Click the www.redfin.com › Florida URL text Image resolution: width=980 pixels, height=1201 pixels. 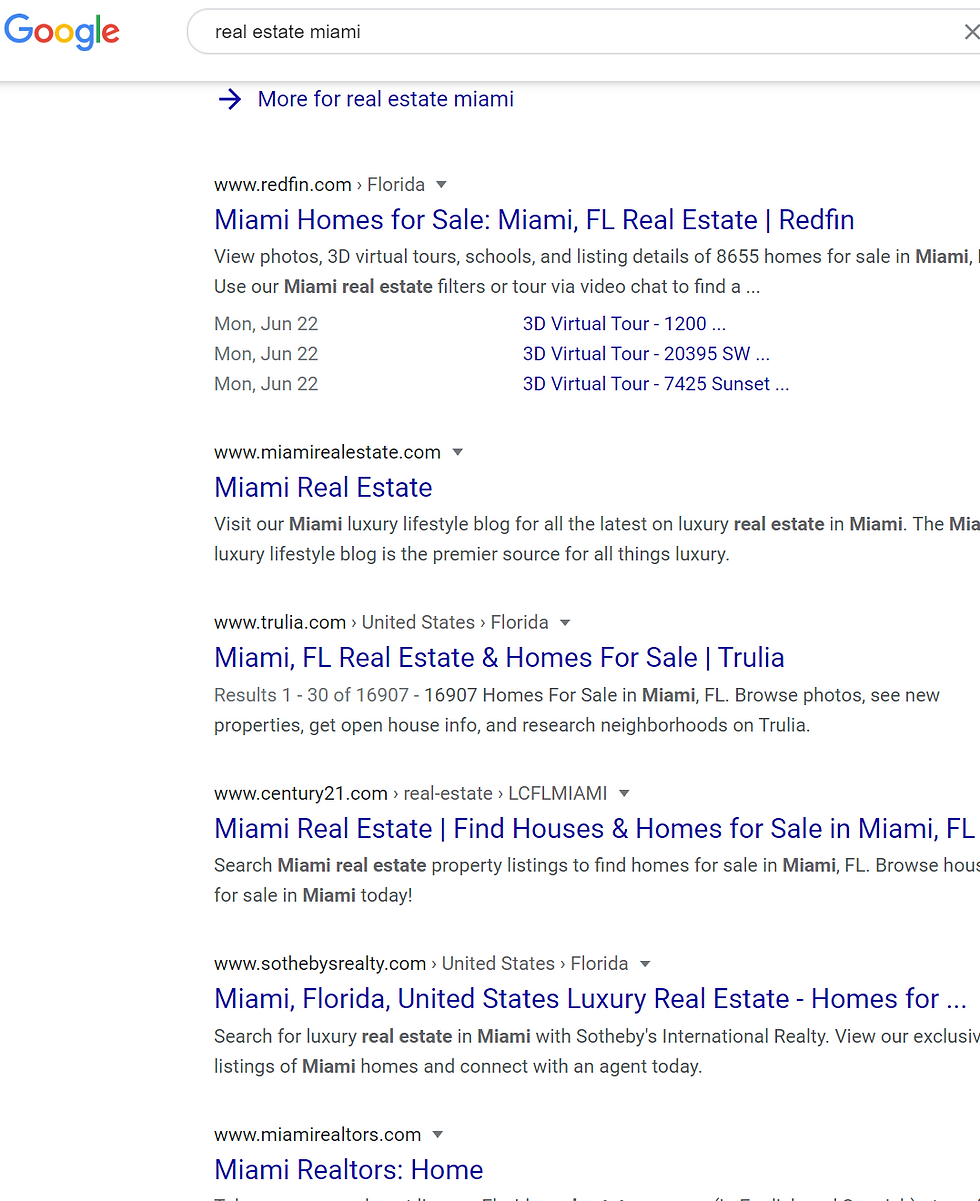pos(319,184)
